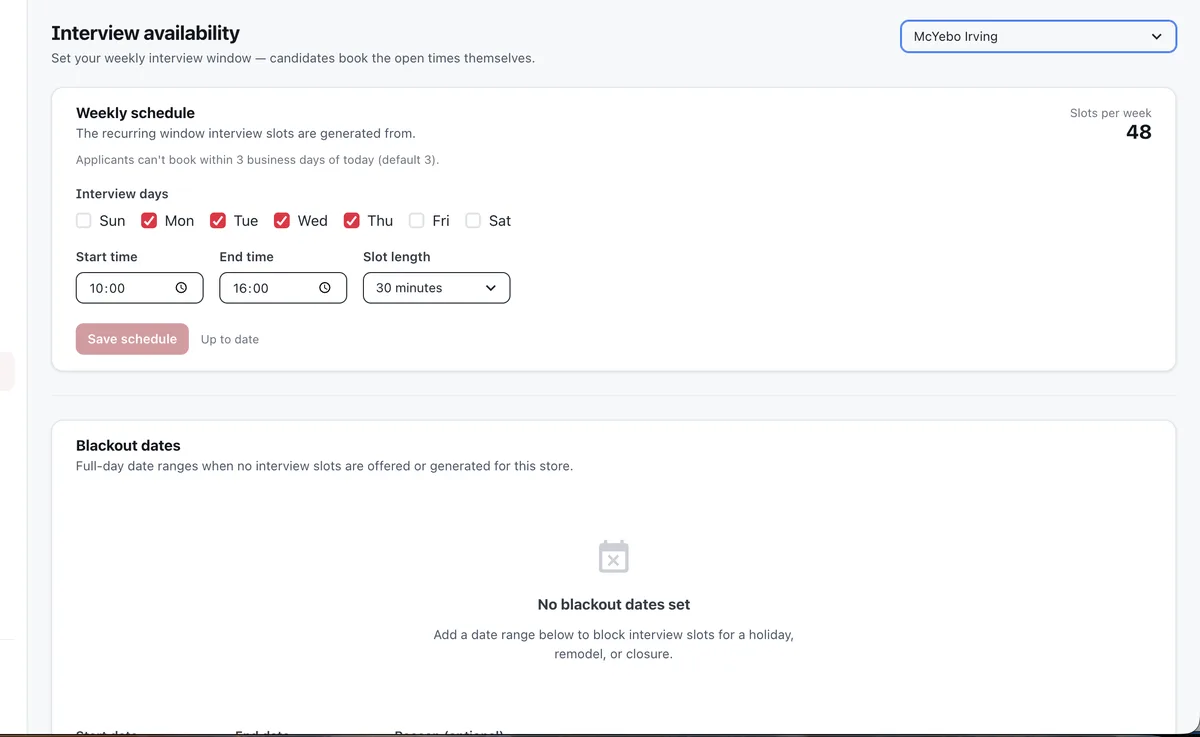Click the Save schedule button
The width and height of the screenshot is (1200, 737).
(132, 339)
